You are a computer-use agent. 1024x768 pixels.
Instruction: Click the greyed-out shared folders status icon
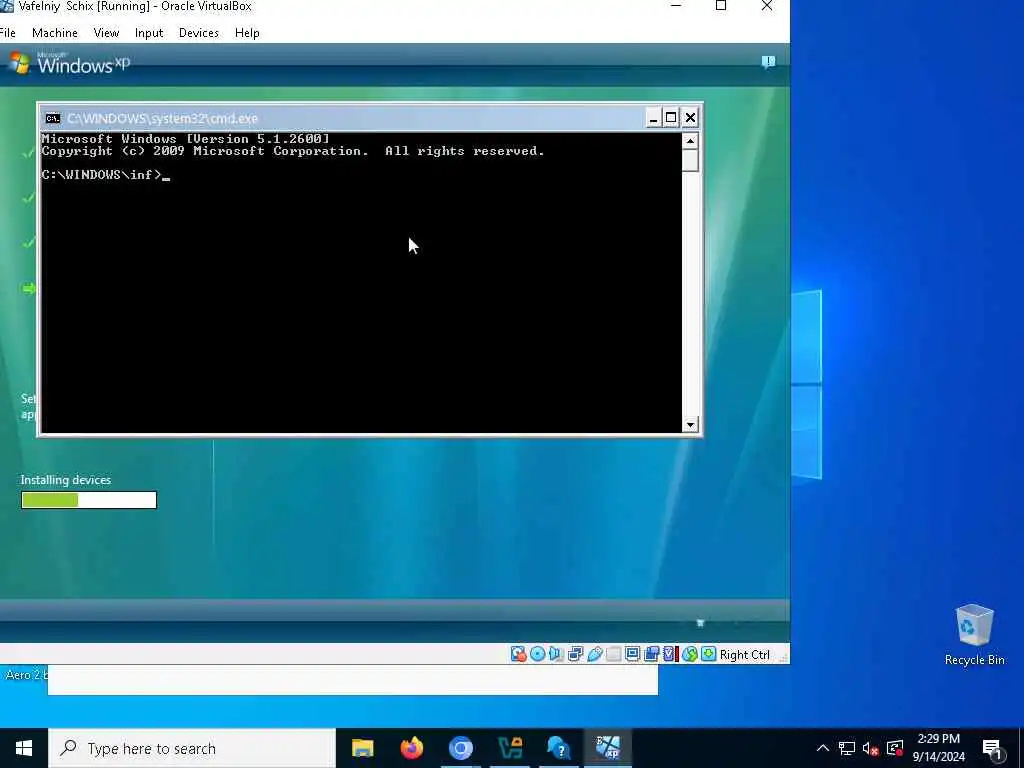pyautogui.click(x=613, y=654)
